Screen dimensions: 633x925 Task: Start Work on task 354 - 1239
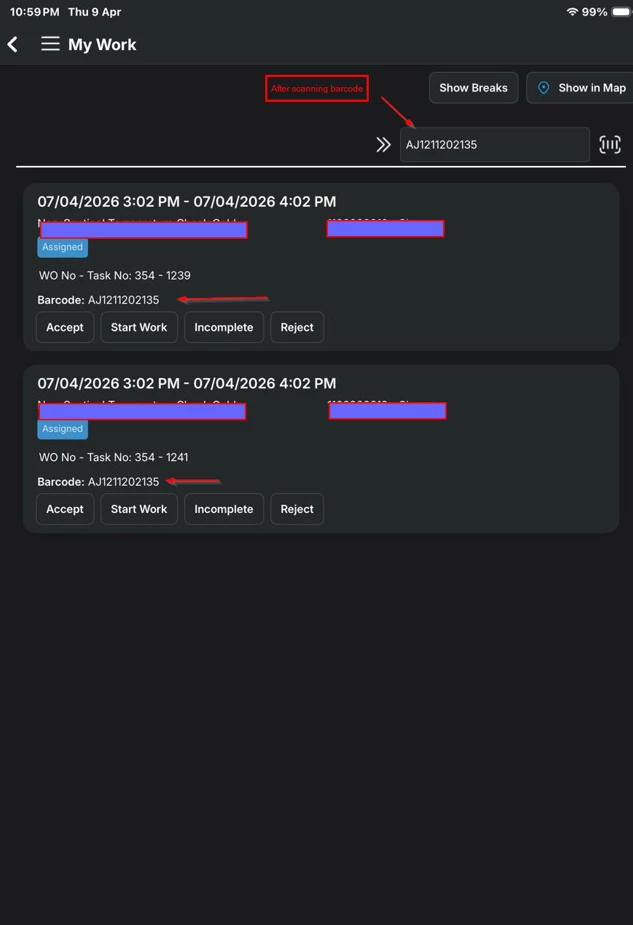139,327
